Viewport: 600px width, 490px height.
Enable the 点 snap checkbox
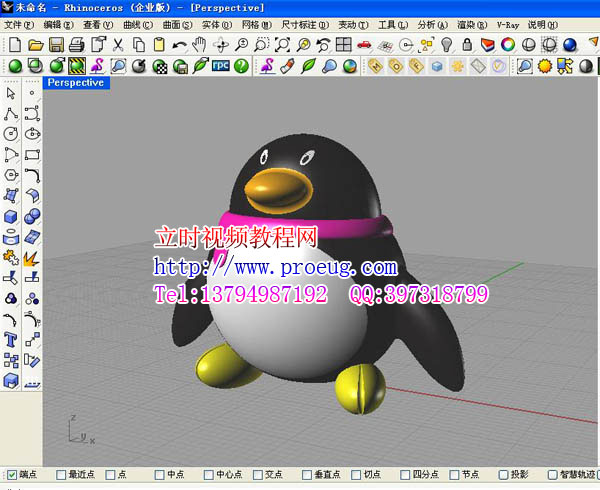pos(110,475)
